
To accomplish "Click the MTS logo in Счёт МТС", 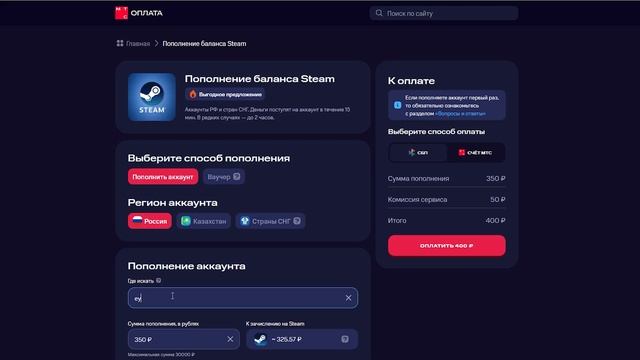I will (462, 153).
